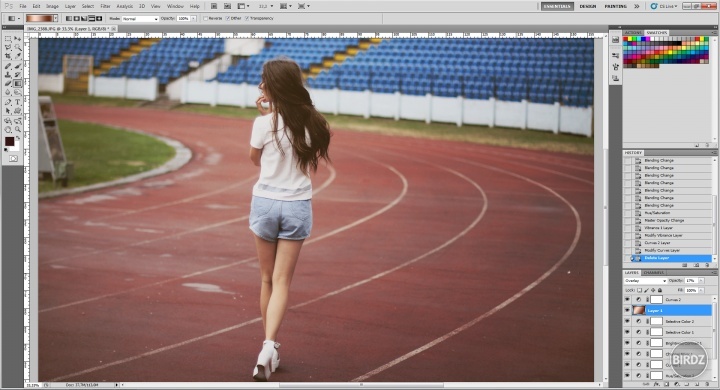720x390 pixels.
Task: Select the Brush tool
Action: (17, 66)
